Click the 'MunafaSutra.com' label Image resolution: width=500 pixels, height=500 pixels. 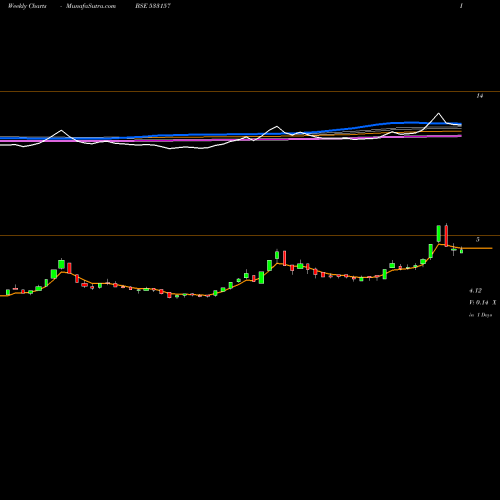(91, 6)
